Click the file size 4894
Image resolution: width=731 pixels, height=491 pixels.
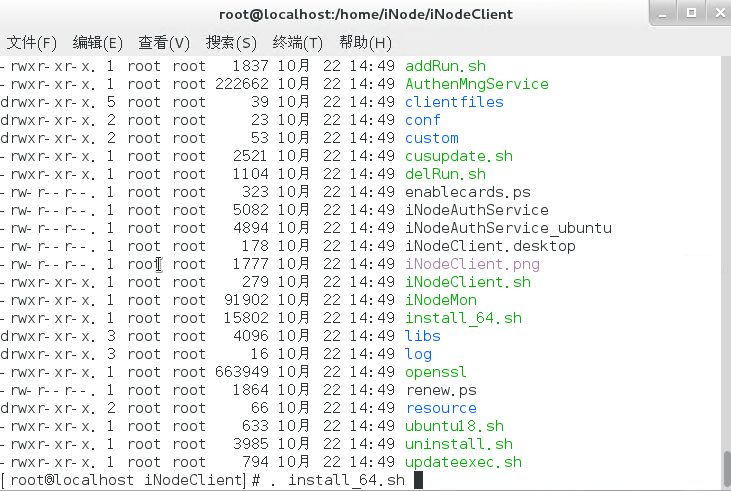pyautogui.click(x=251, y=228)
